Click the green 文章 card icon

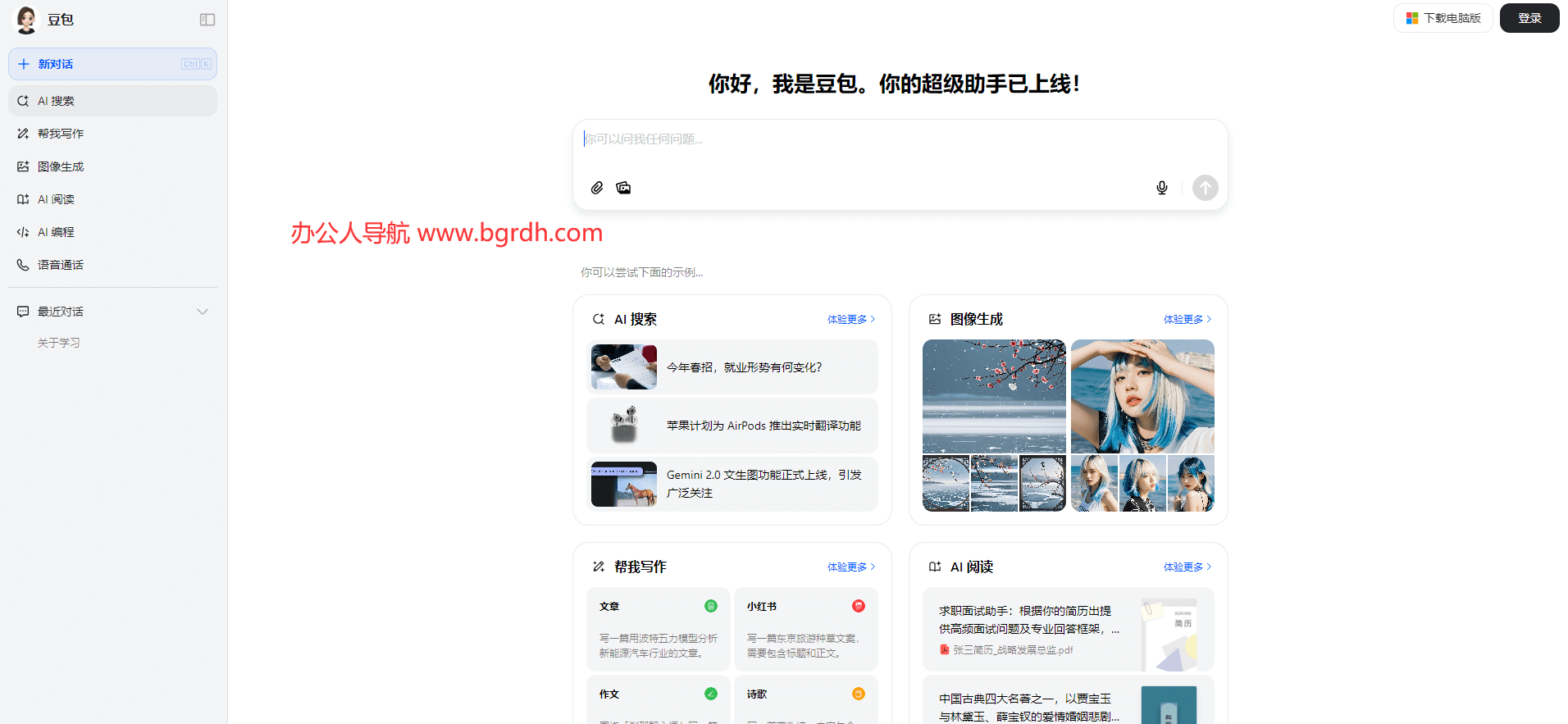[x=711, y=606]
